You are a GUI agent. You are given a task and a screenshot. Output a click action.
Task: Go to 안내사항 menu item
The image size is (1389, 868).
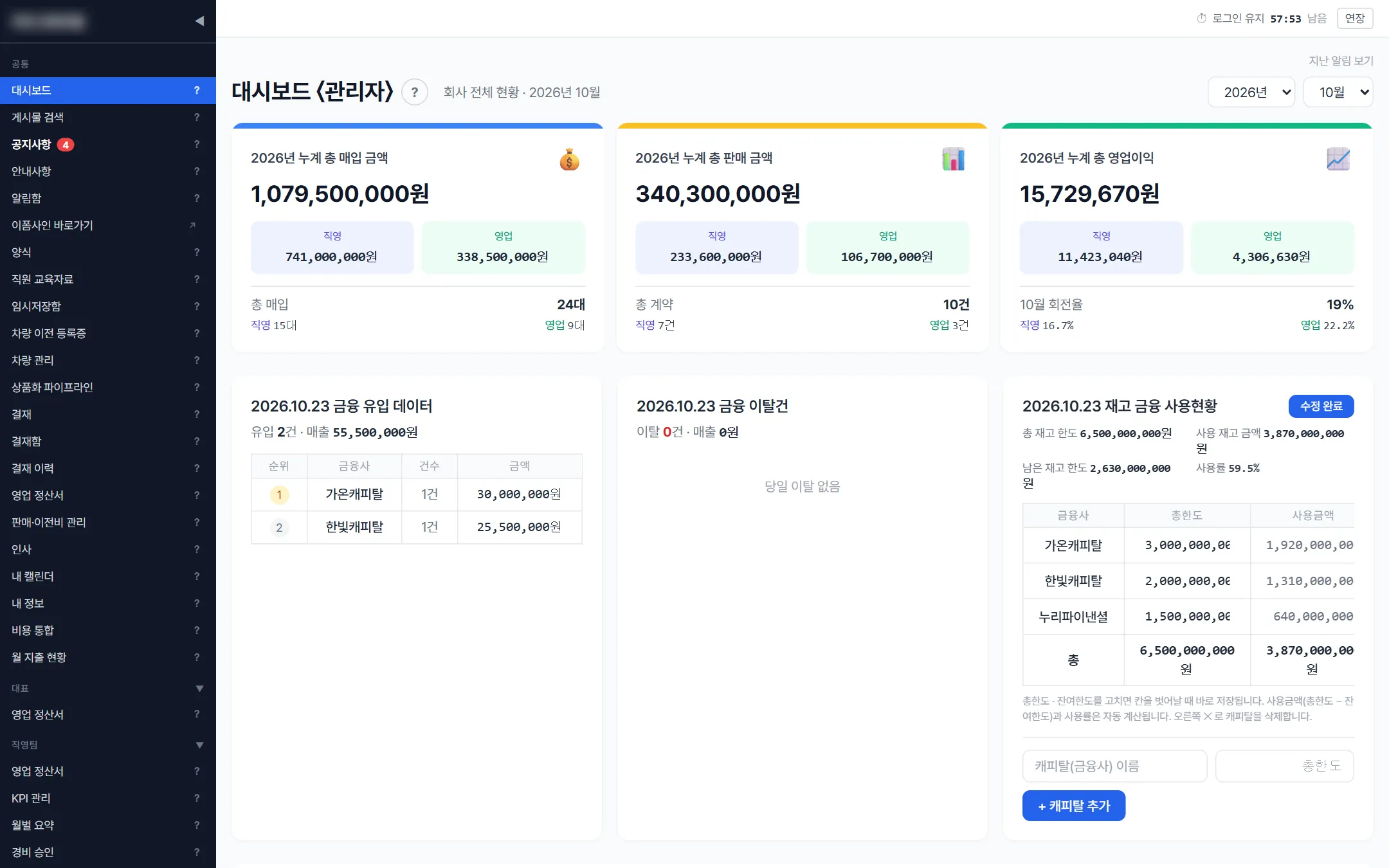(x=108, y=171)
